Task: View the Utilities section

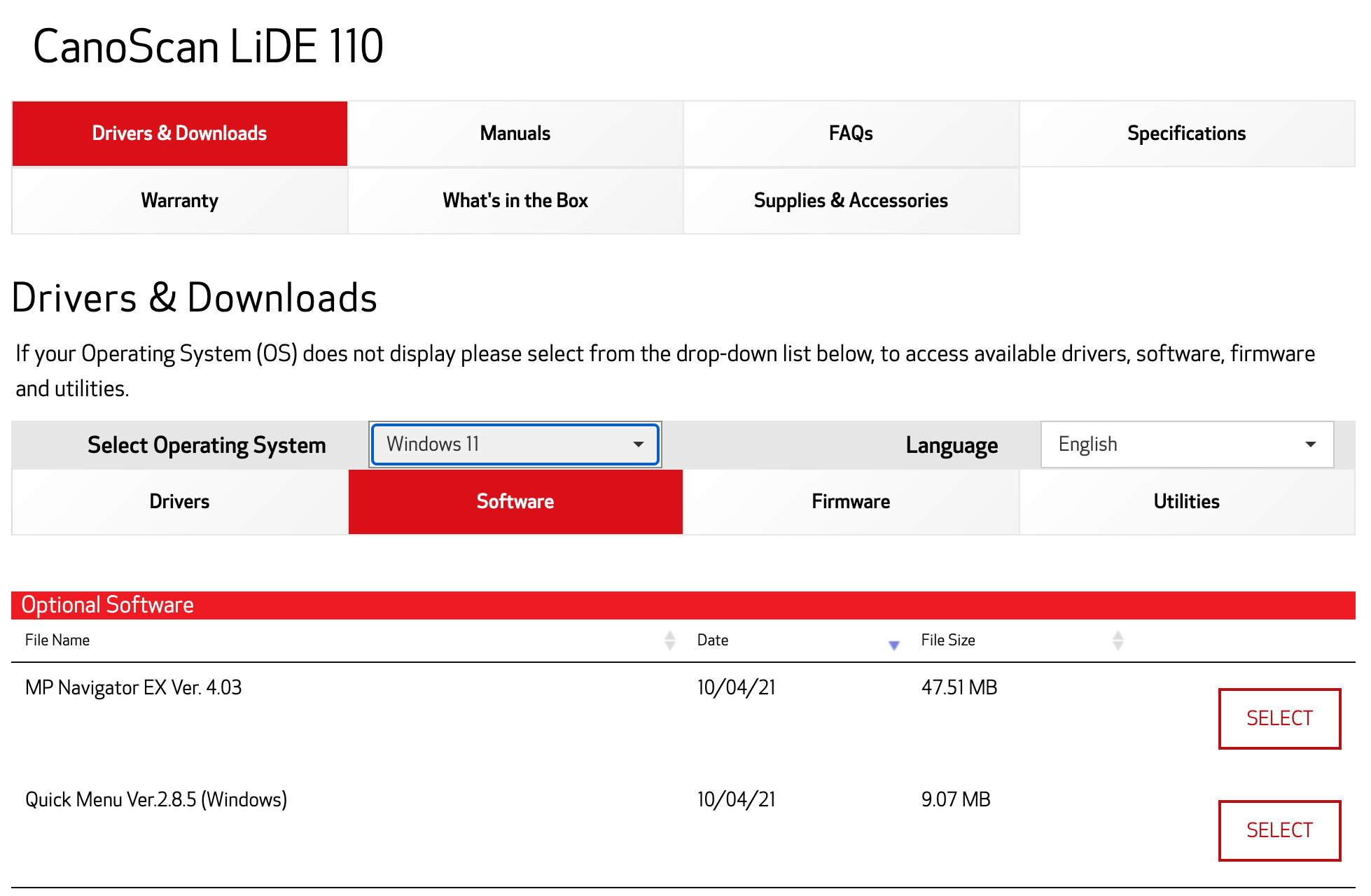Action: (x=1186, y=501)
